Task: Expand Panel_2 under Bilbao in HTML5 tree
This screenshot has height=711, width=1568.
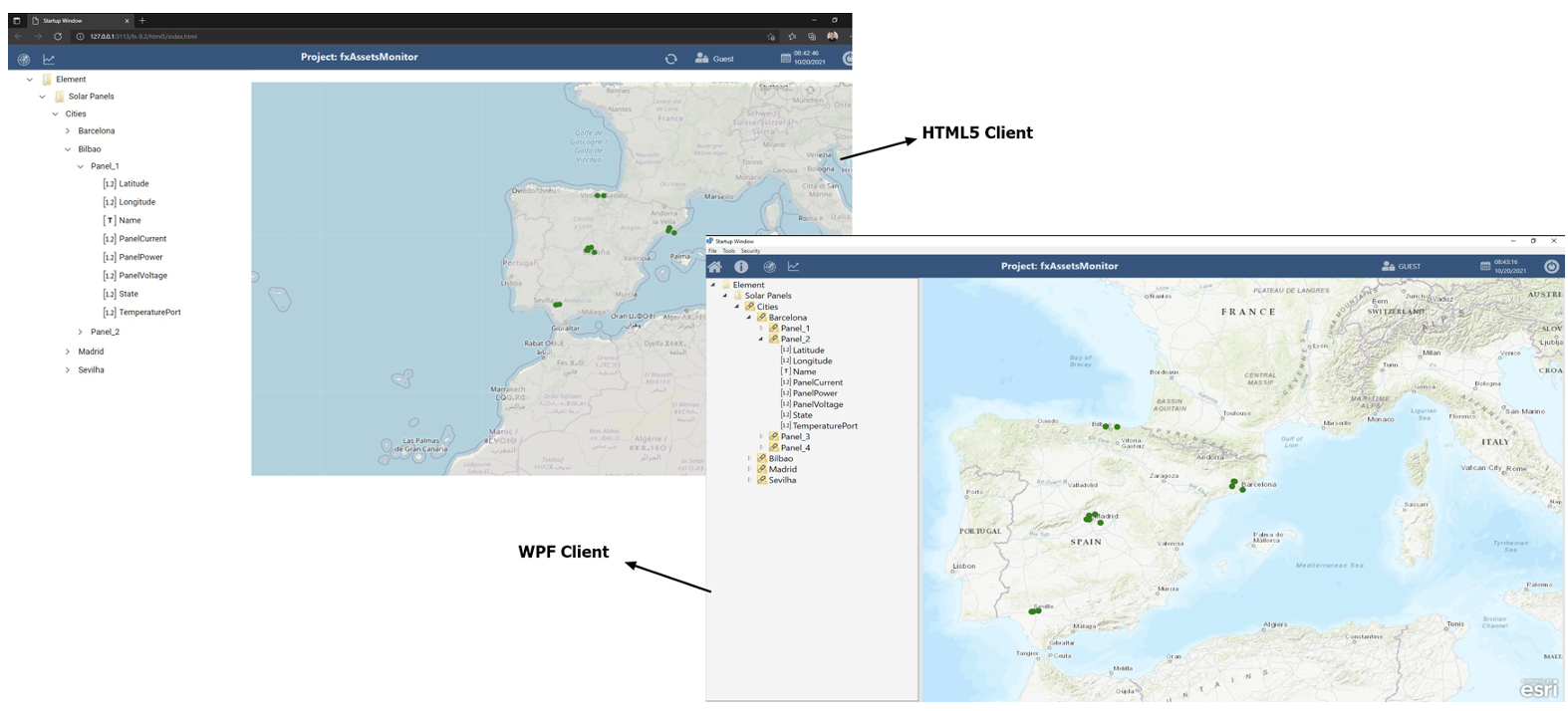Action: click(x=81, y=333)
